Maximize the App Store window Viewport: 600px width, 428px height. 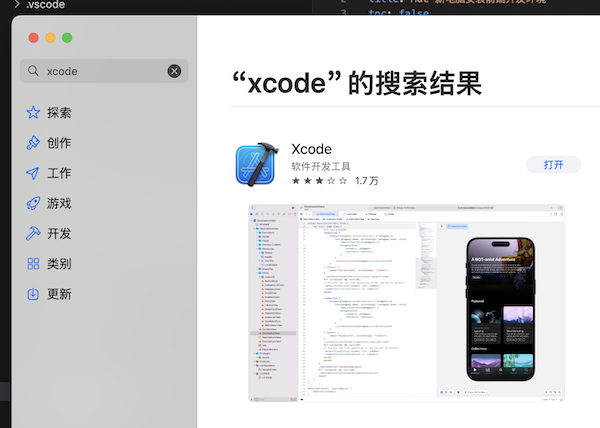tap(67, 38)
